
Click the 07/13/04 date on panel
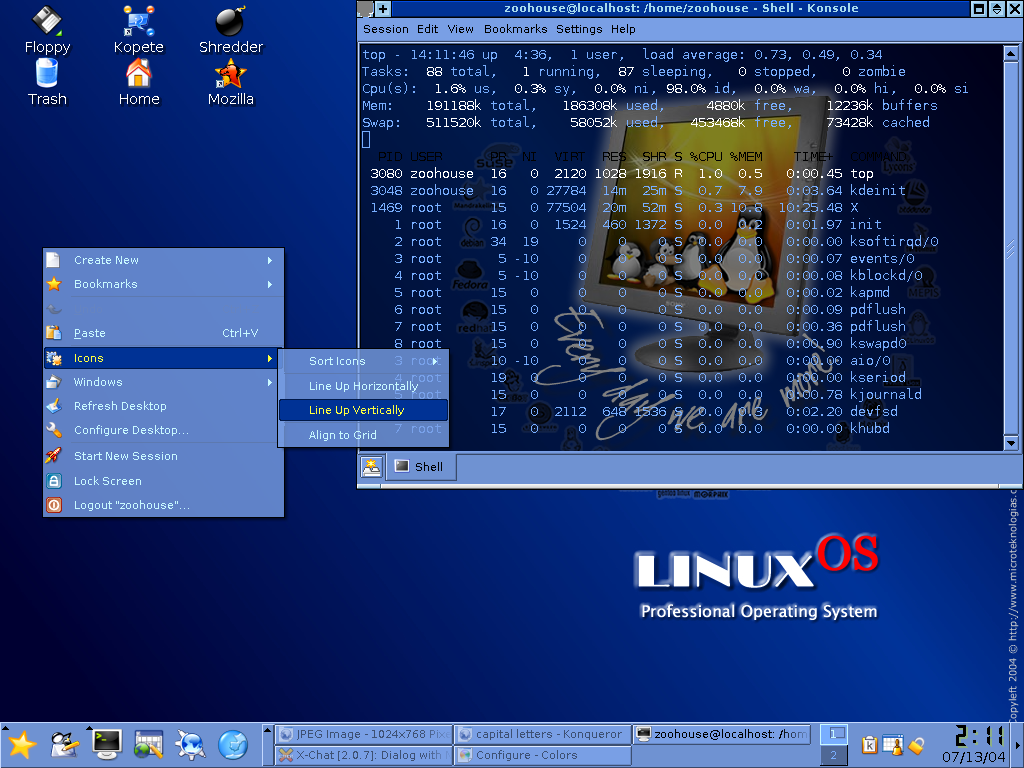pyautogui.click(x=974, y=758)
